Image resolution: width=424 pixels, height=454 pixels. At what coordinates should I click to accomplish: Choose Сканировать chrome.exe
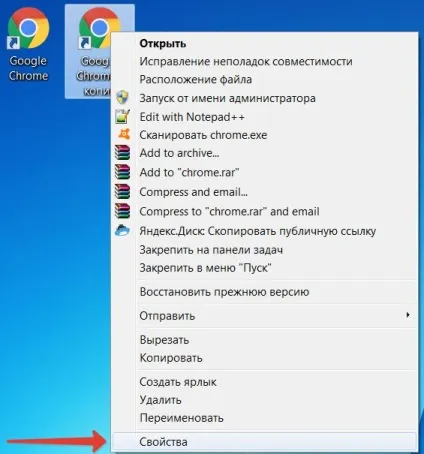click(265, 135)
